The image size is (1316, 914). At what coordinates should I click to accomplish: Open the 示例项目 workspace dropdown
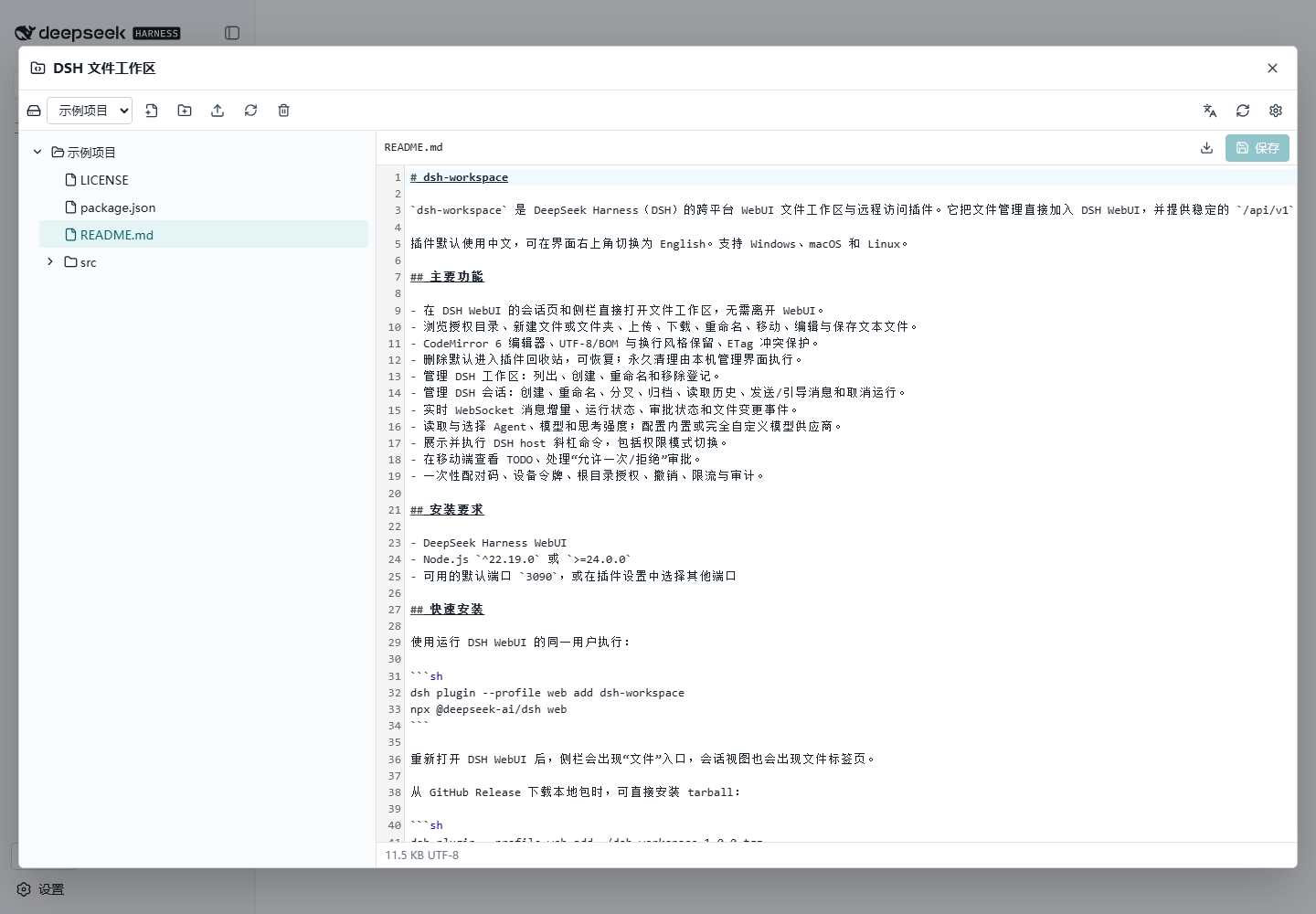pyautogui.click(x=90, y=111)
